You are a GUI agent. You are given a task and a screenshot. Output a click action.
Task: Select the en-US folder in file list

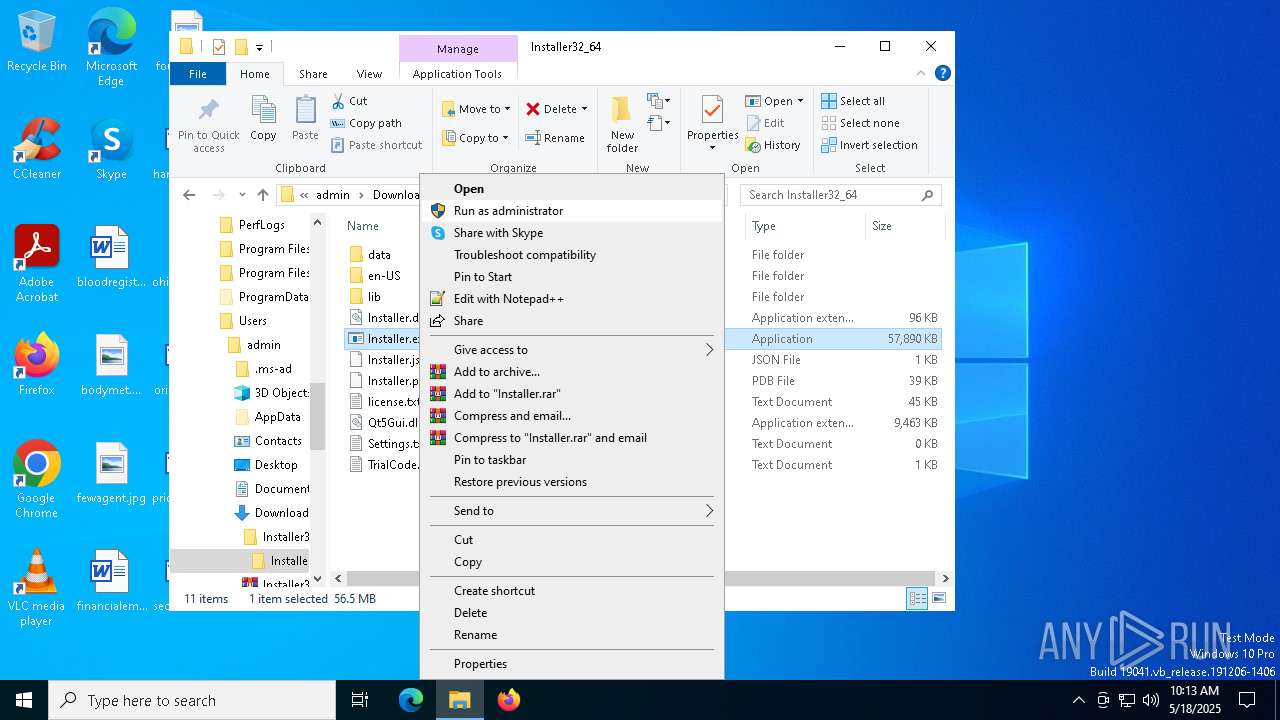click(x=384, y=276)
